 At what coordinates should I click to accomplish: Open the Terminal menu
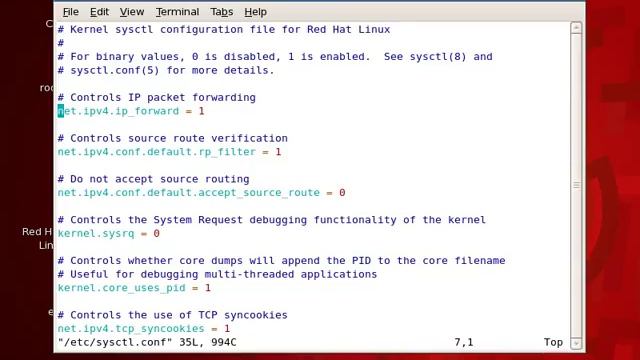pyautogui.click(x=177, y=12)
